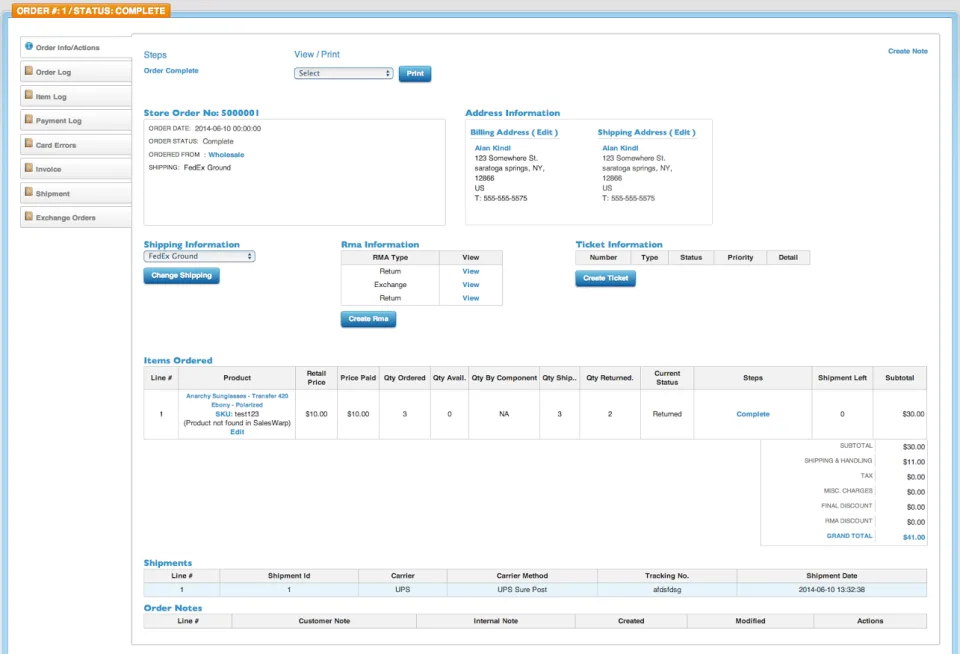
Task: Click the Returned current status cell
Action: point(667,414)
